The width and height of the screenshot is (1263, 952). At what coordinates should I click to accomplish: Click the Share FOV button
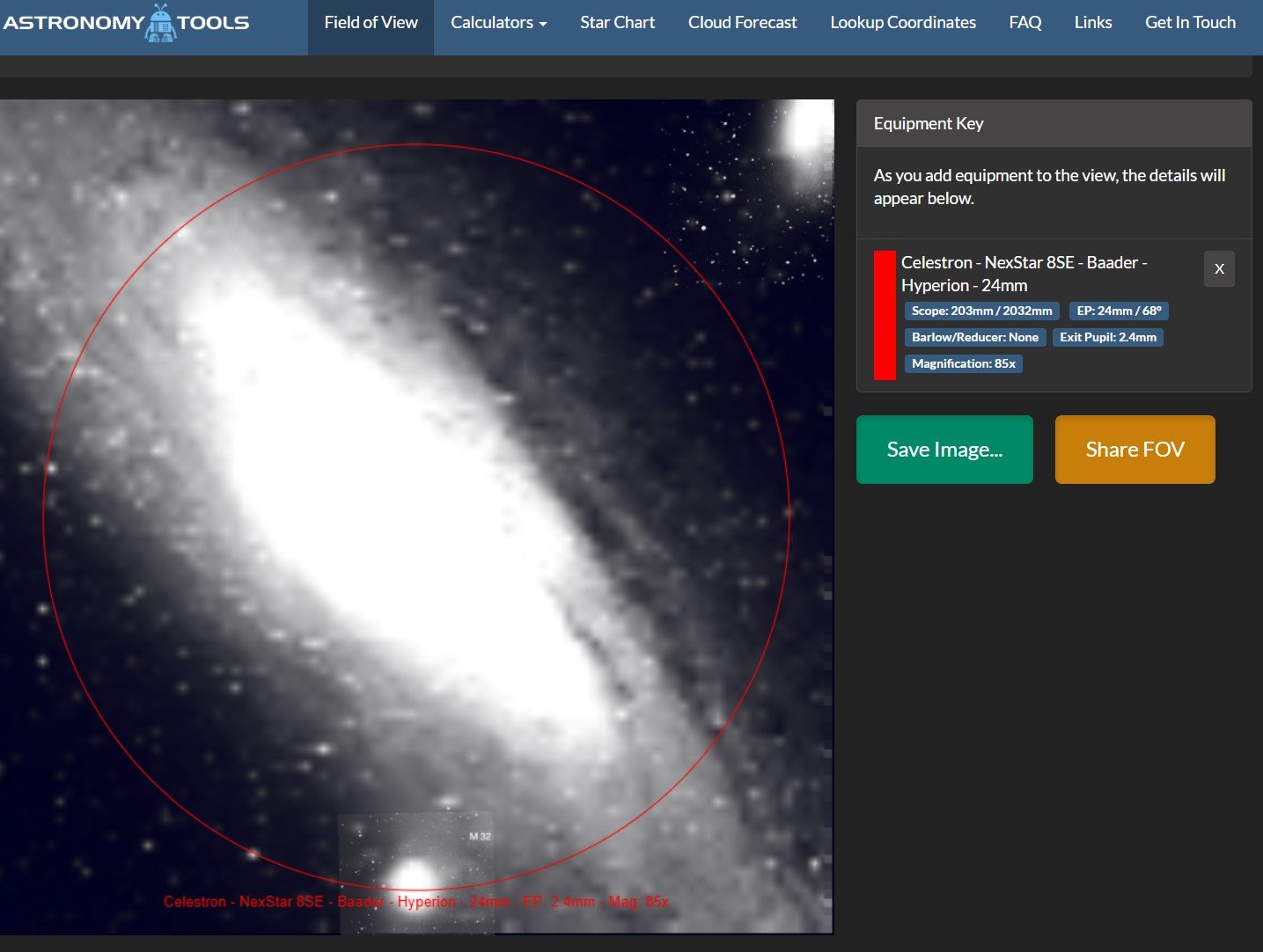click(x=1135, y=450)
